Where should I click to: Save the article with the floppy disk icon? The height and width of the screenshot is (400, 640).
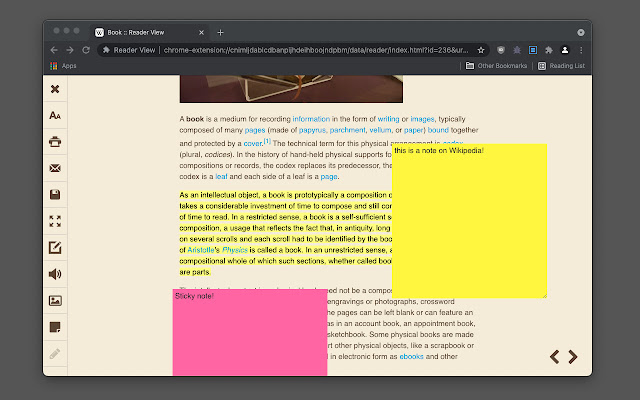[x=55, y=195]
